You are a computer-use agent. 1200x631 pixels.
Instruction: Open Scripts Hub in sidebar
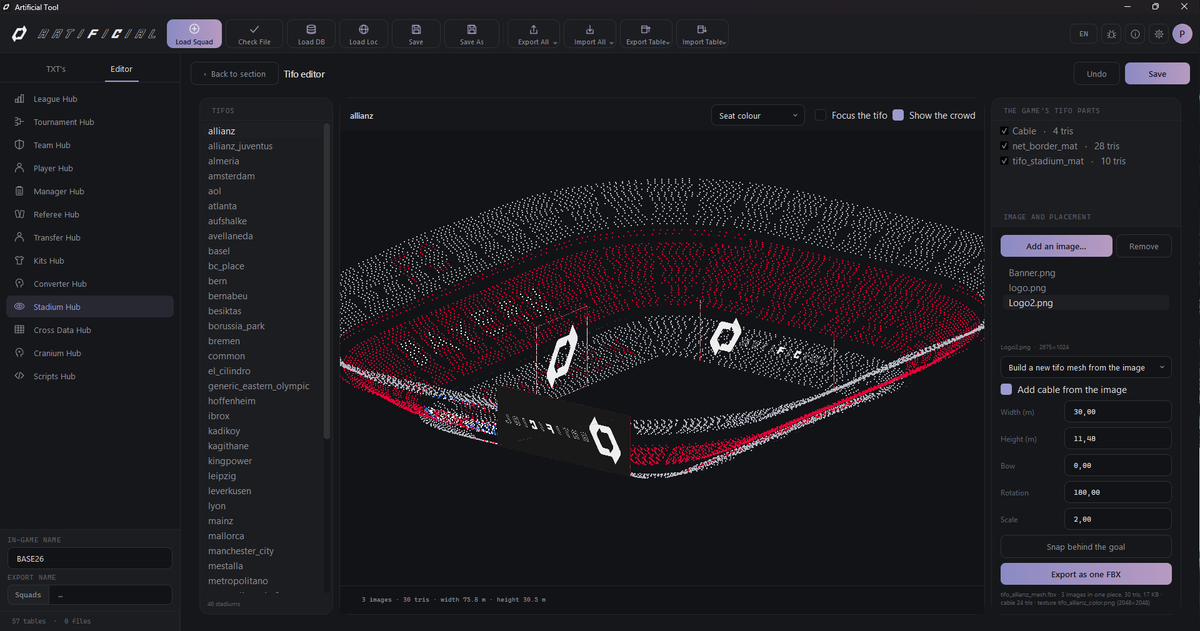click(90, 376)
